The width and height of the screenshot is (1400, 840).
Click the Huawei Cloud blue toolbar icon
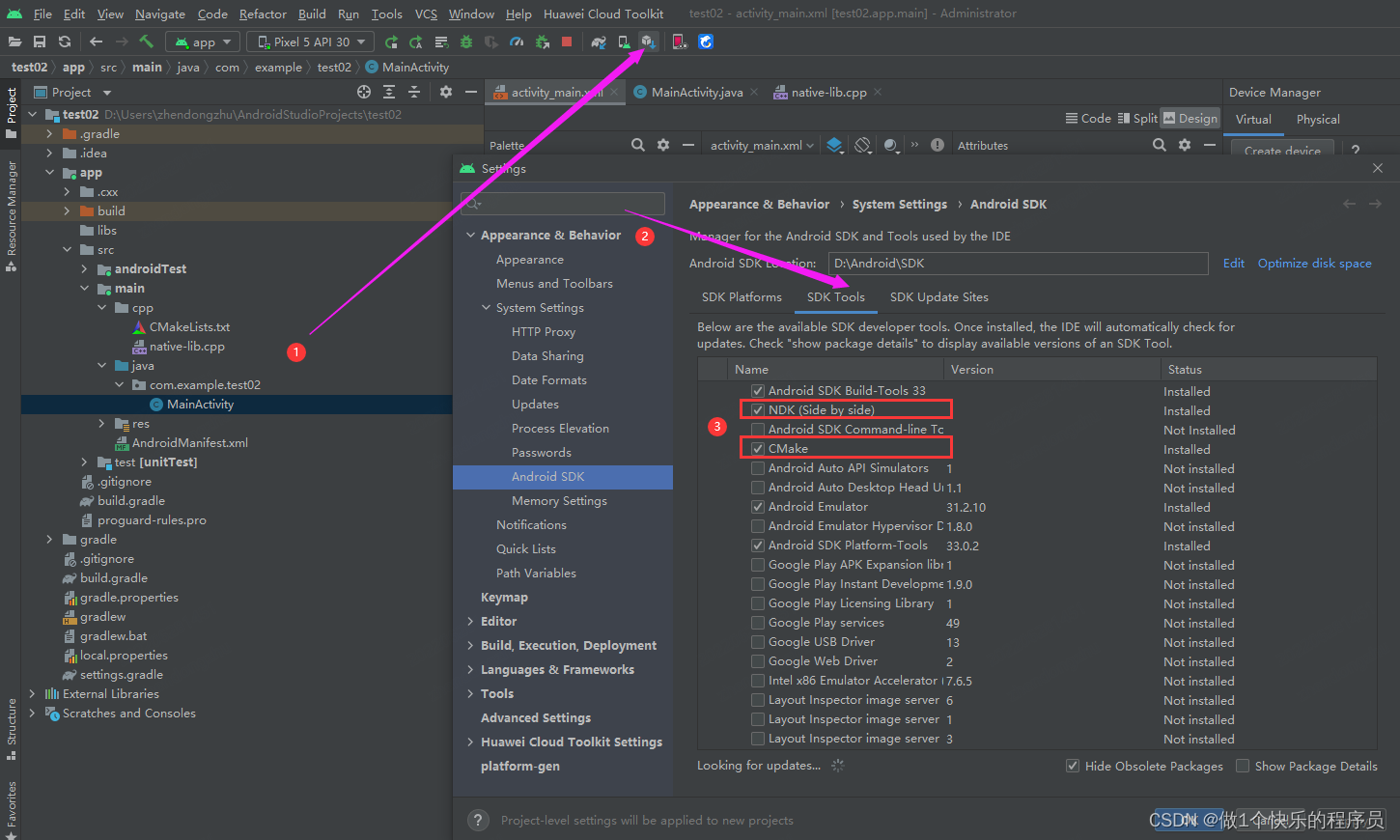pyautogui.click(x=706, y=42)
